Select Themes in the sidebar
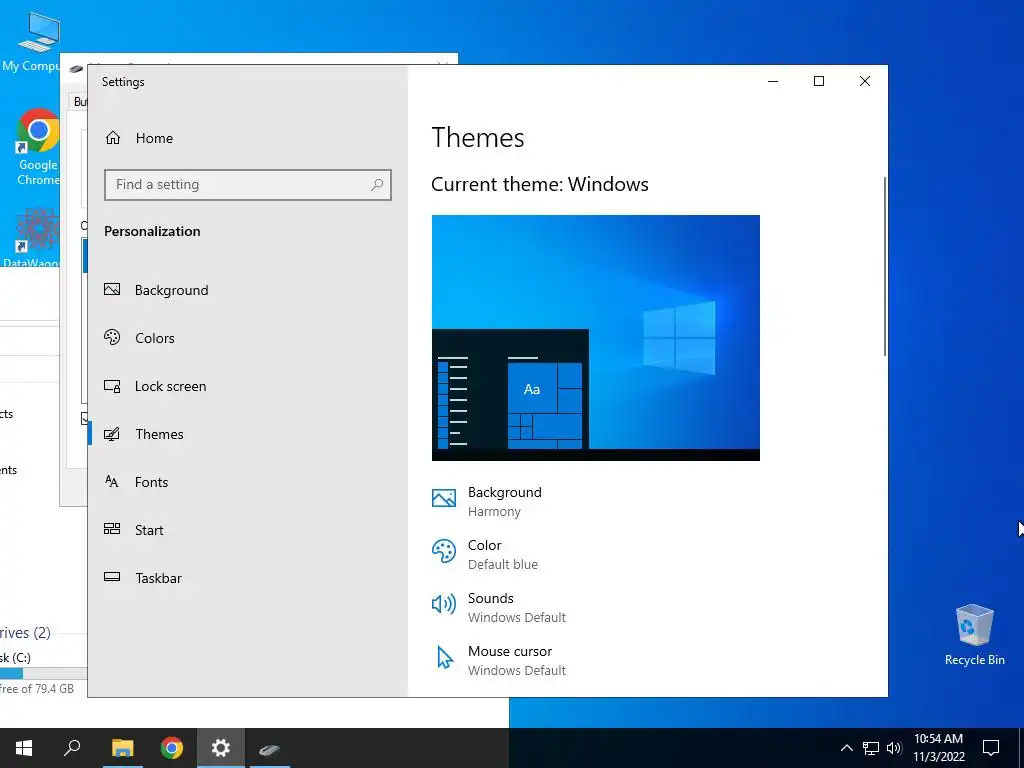Screen dimensions: 1024x768 tap(248, 434)
